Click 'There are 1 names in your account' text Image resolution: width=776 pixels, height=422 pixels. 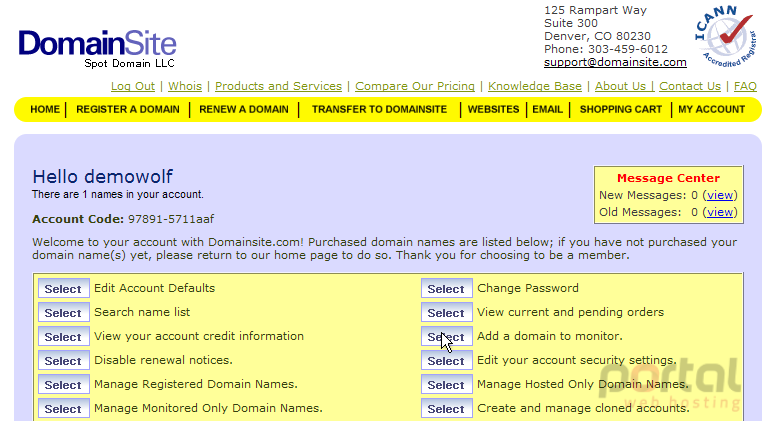point(118,194)
